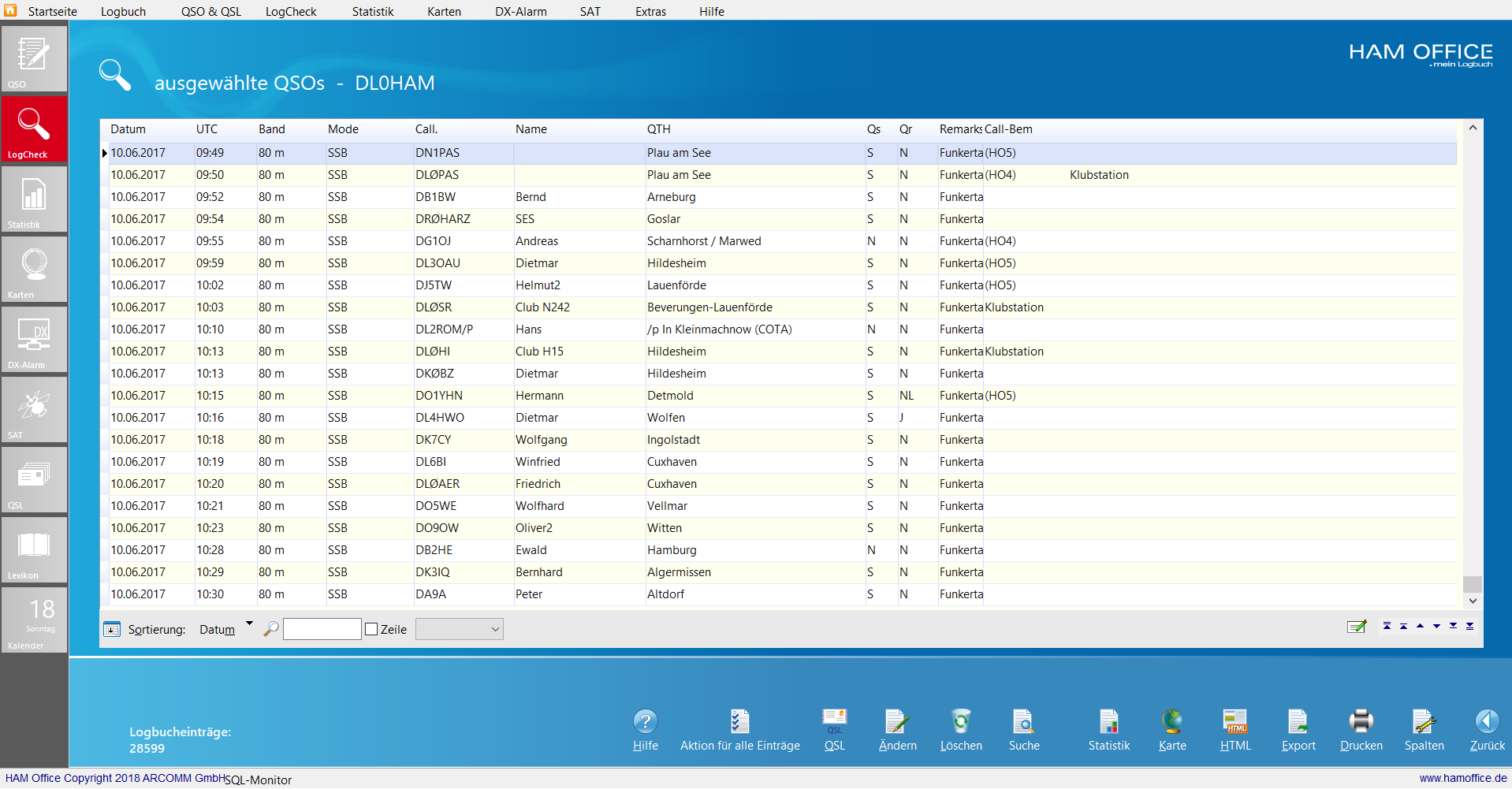Open the SAT menu
The image size is (1512, 789).
click(590, 11)
